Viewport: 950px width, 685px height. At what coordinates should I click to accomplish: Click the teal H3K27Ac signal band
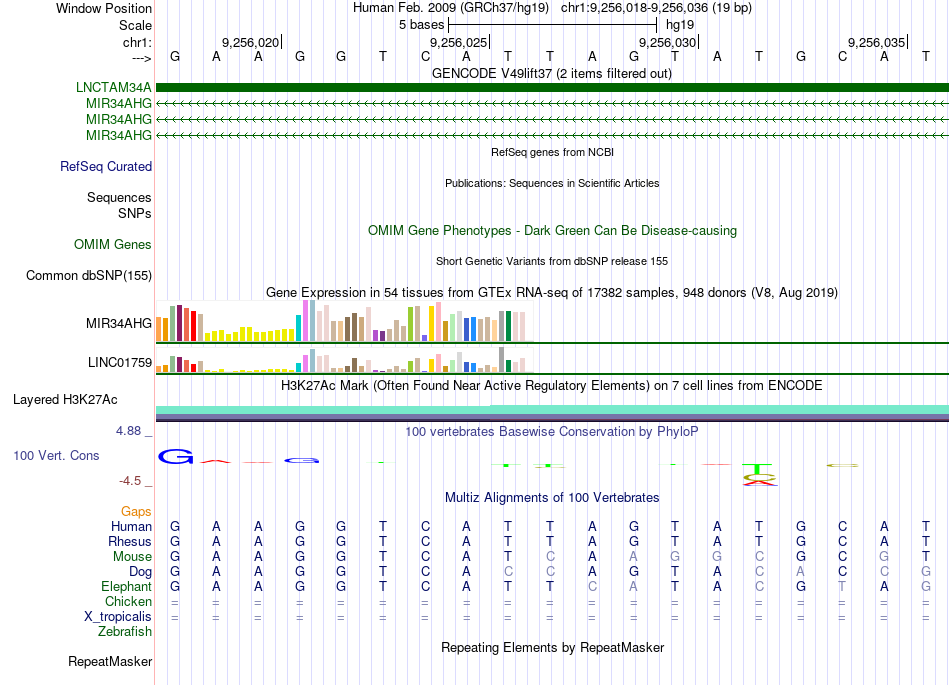point(552,409)
